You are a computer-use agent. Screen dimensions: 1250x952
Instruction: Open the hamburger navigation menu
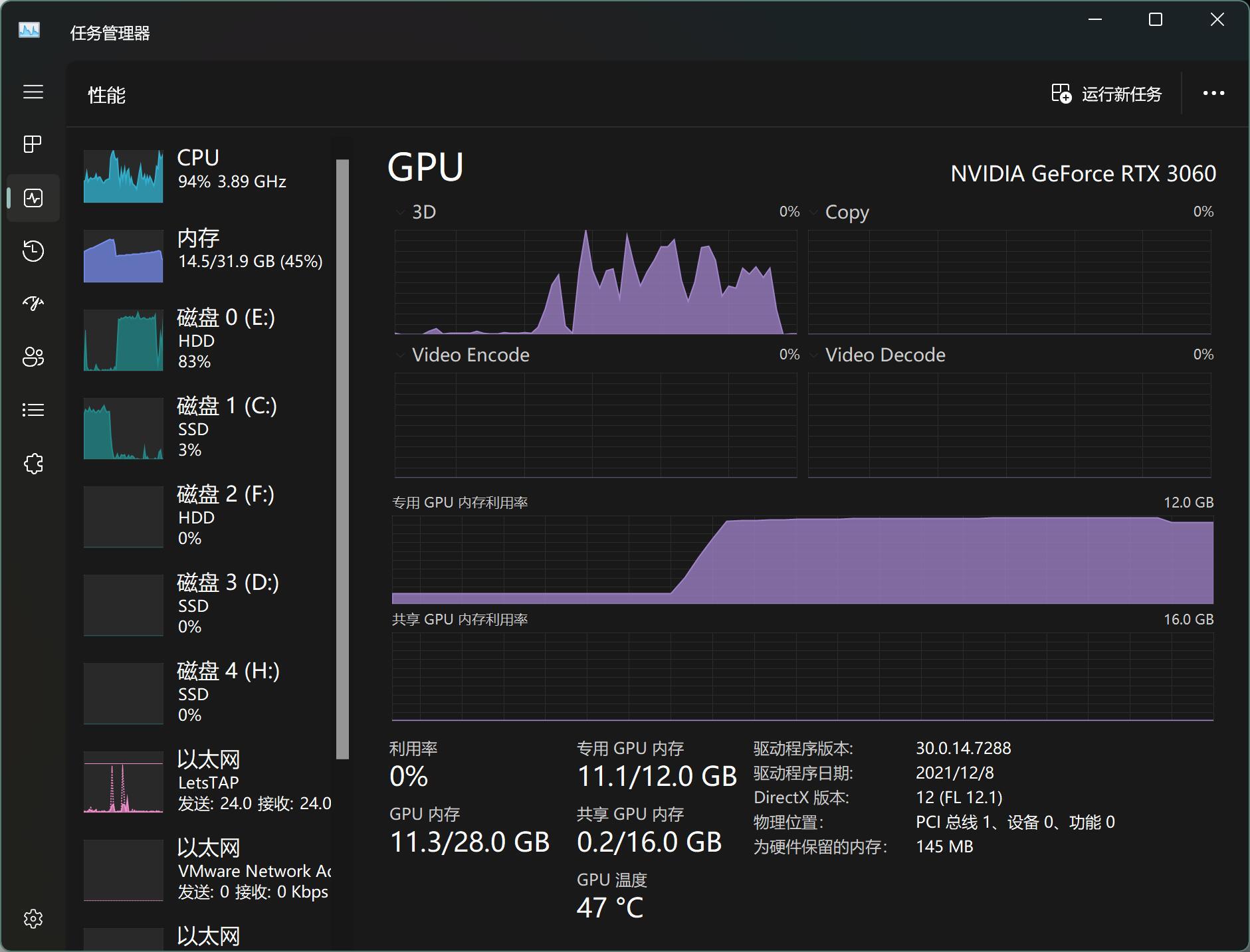tap(33, 92)
